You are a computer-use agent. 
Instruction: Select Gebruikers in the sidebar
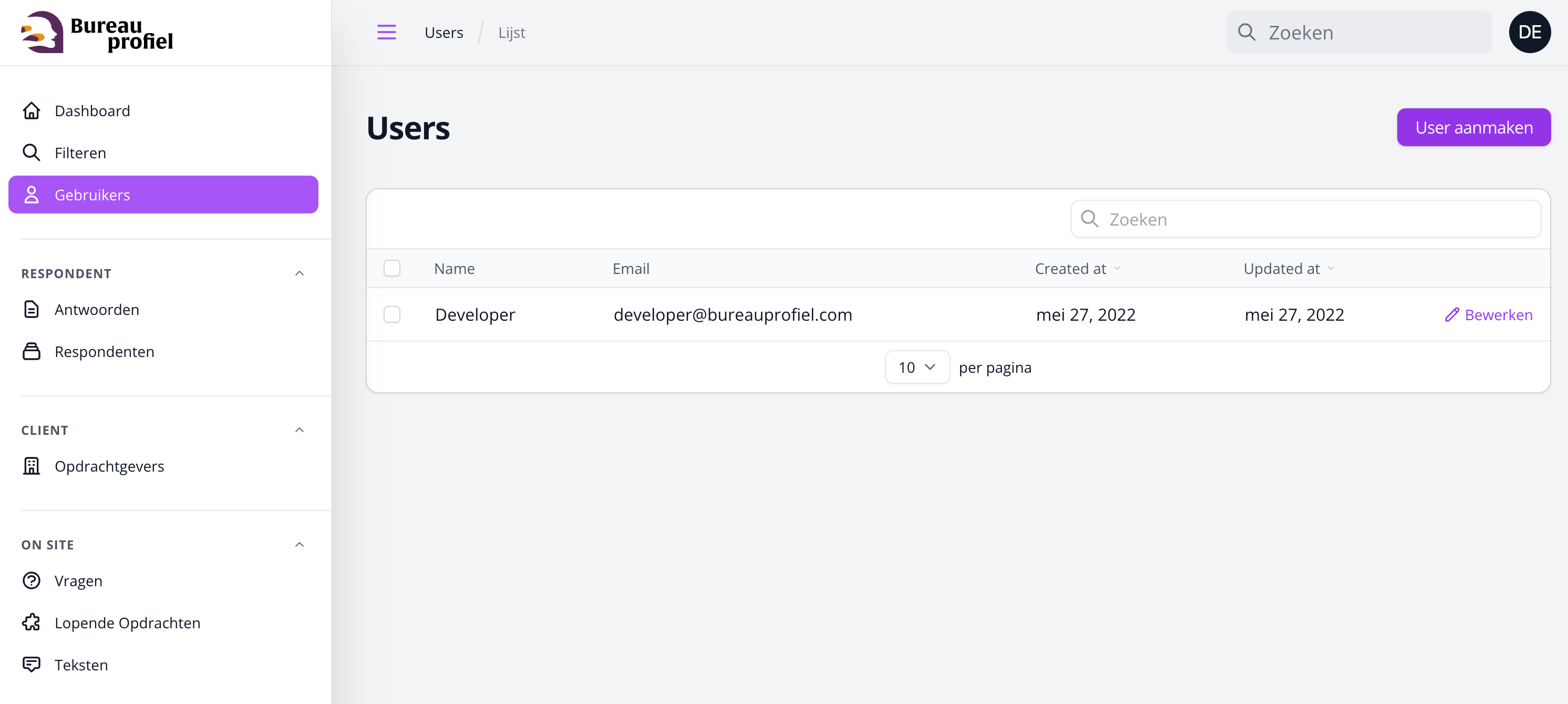(x=163, y=195)
